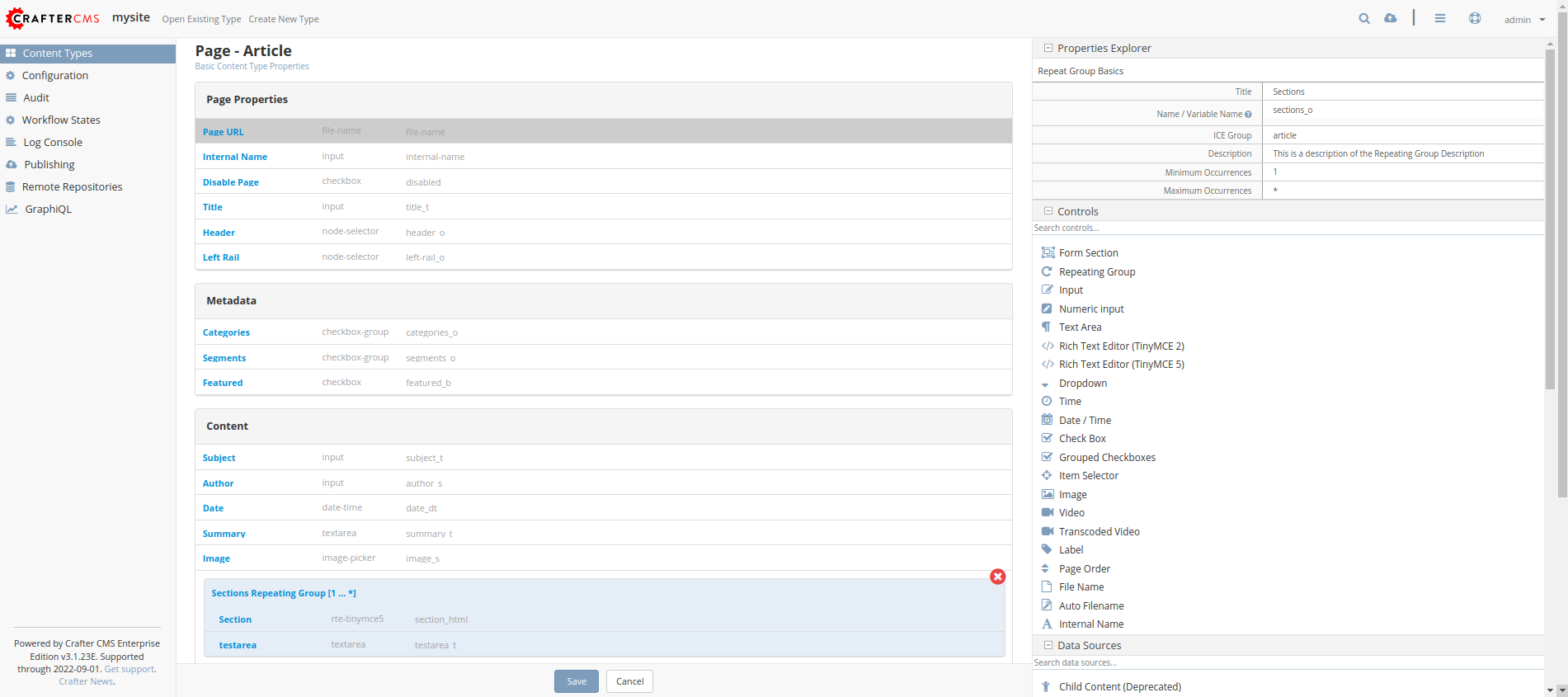This screenshot has width=1568, height=697.
Task: Select the Date / Time calendar icon
Action: click(x=1047, y=420)
